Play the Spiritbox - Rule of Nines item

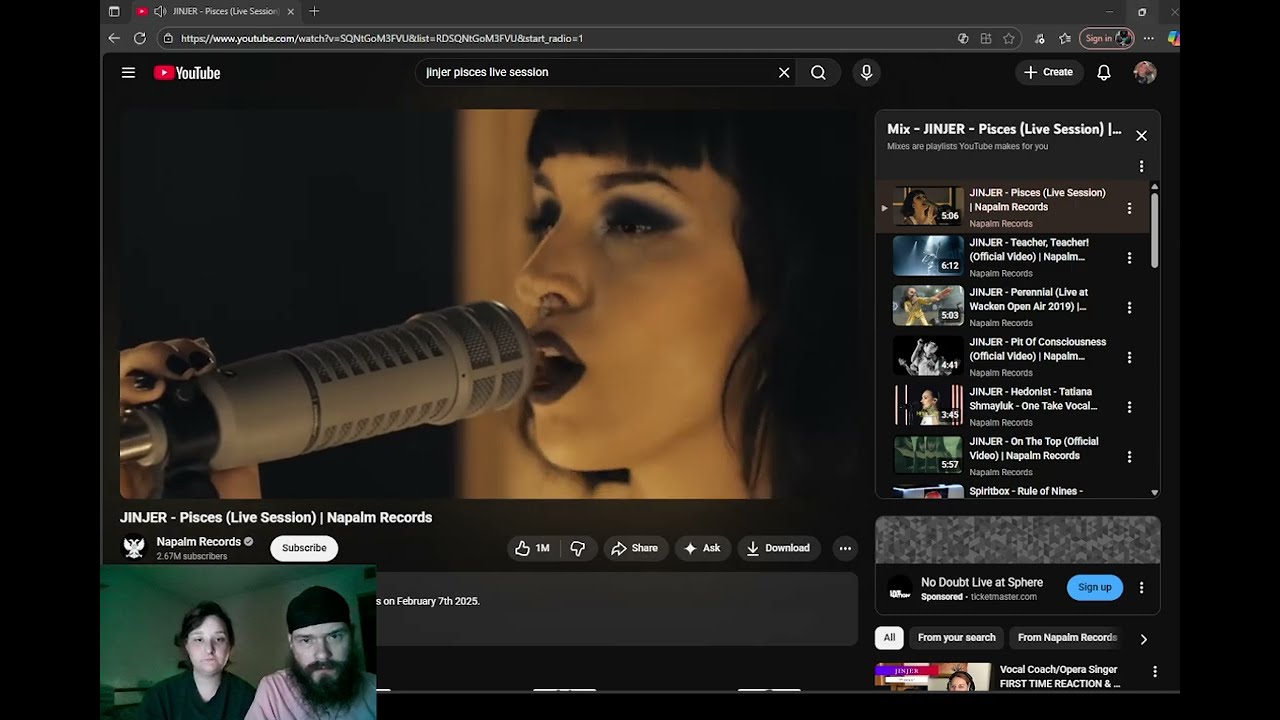[x=1026, y=491]
